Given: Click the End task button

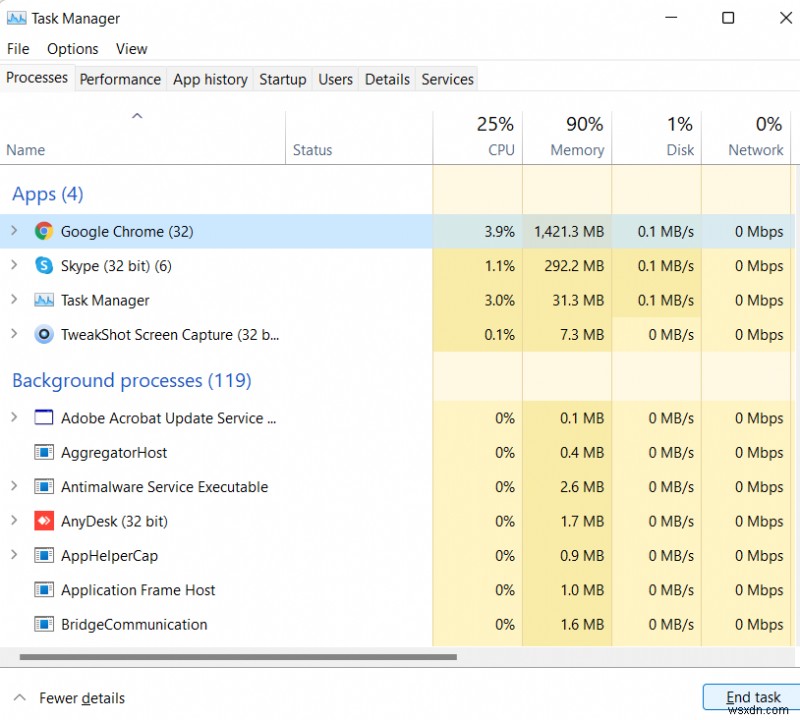Looking at the screenshot, I should 753,697.
